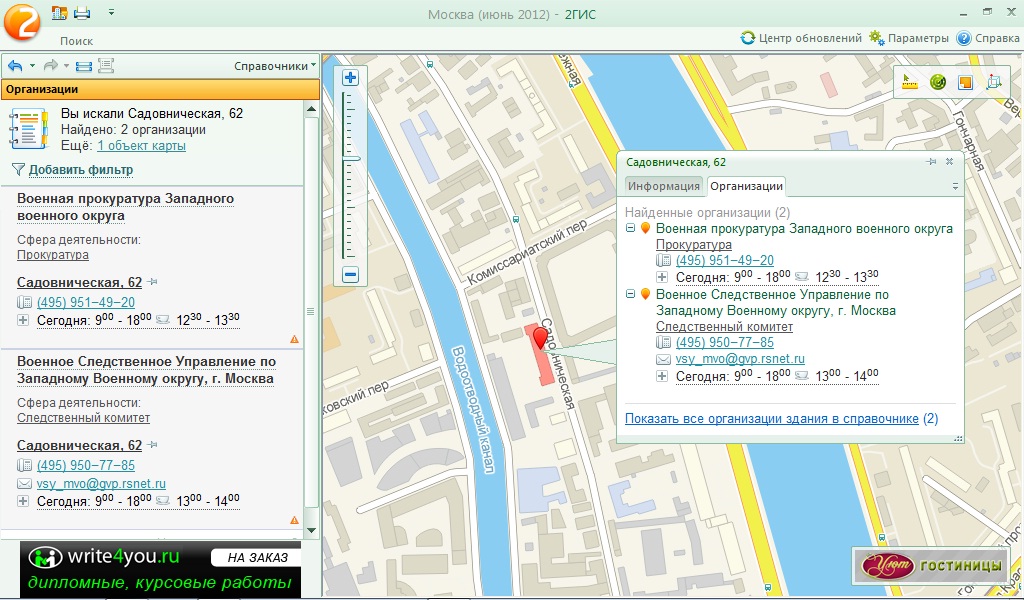Viewport: 1024px width, 600px height.
Task: Click the orange square map tool icon
Action: [x=965, y=83]
